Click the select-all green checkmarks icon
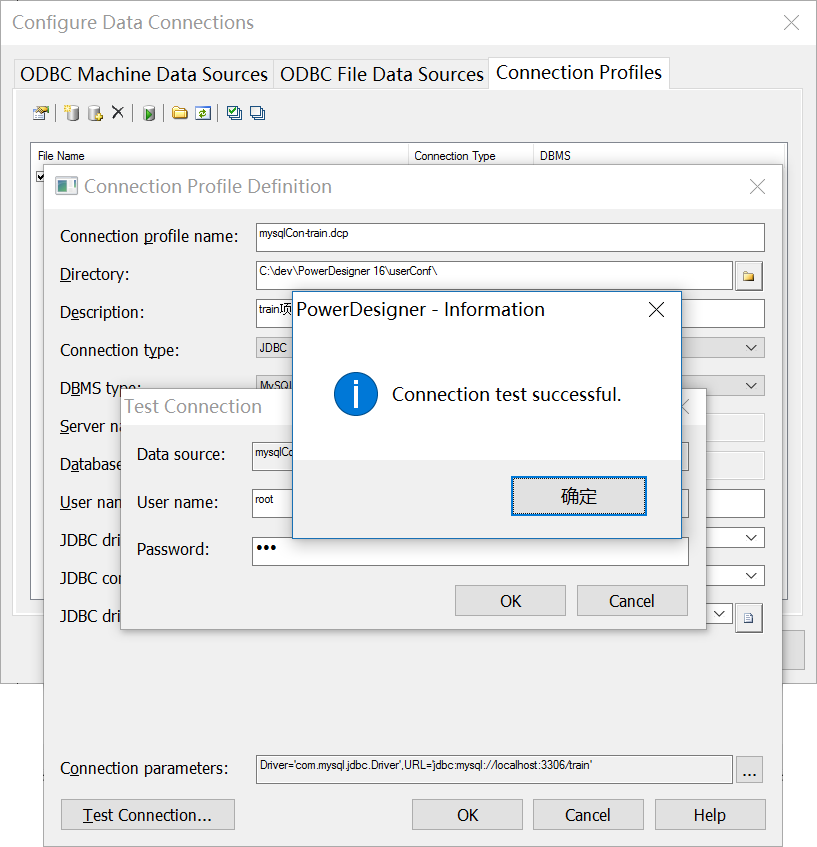 pos(233,112)
